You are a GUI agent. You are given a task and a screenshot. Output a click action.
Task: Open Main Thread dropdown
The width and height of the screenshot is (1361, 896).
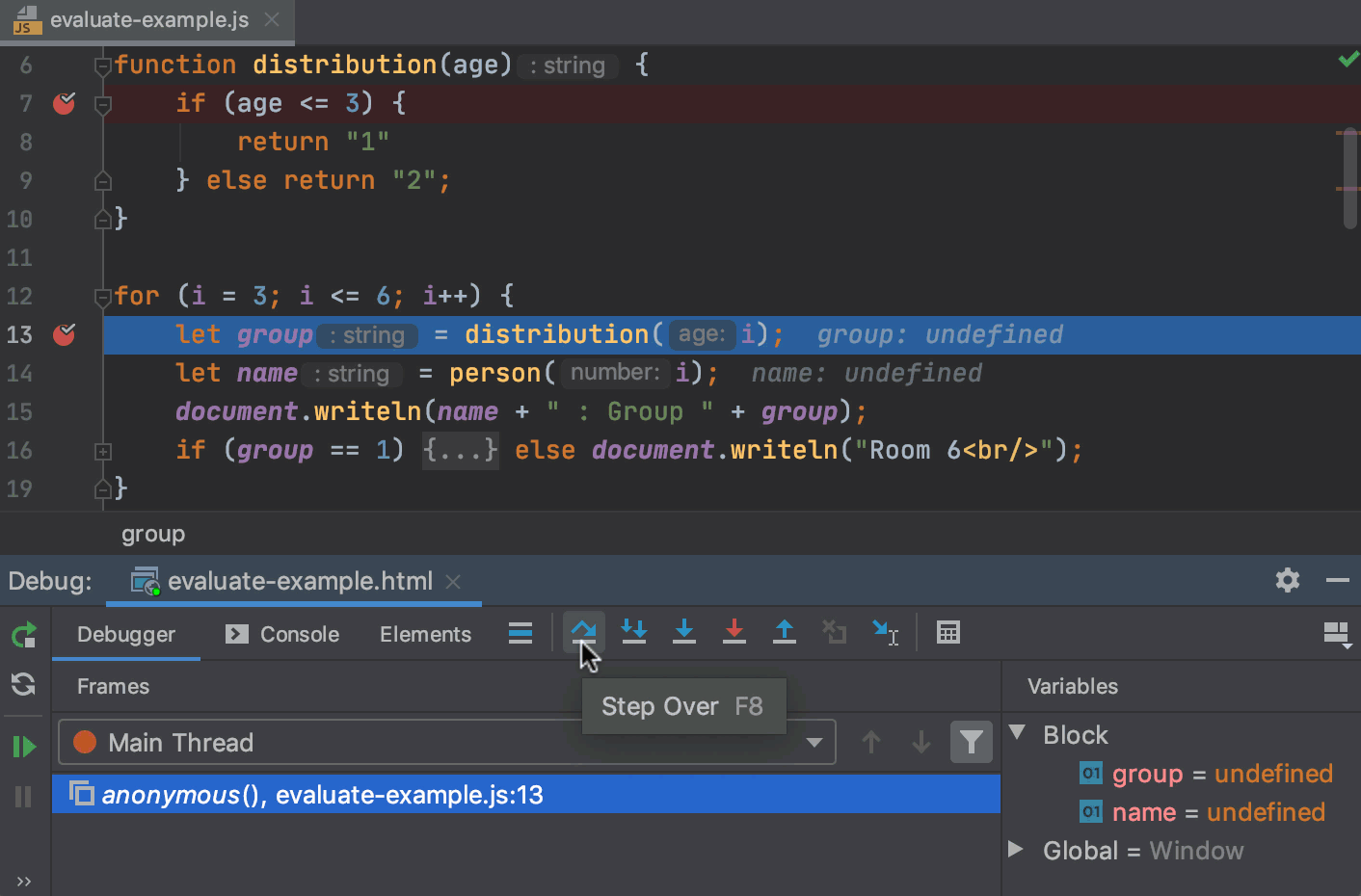pyautogui.click(x=446, y=742)
